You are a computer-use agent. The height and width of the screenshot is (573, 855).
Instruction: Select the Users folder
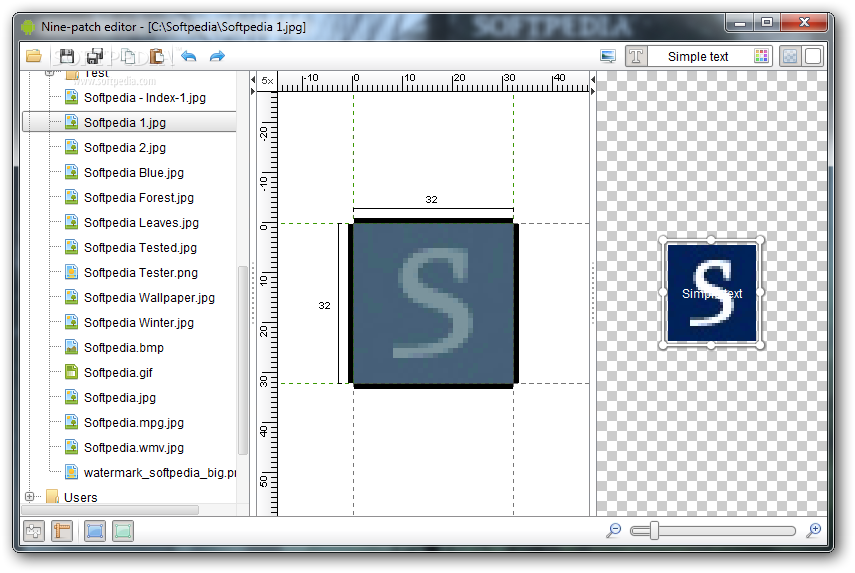[81, 497]
